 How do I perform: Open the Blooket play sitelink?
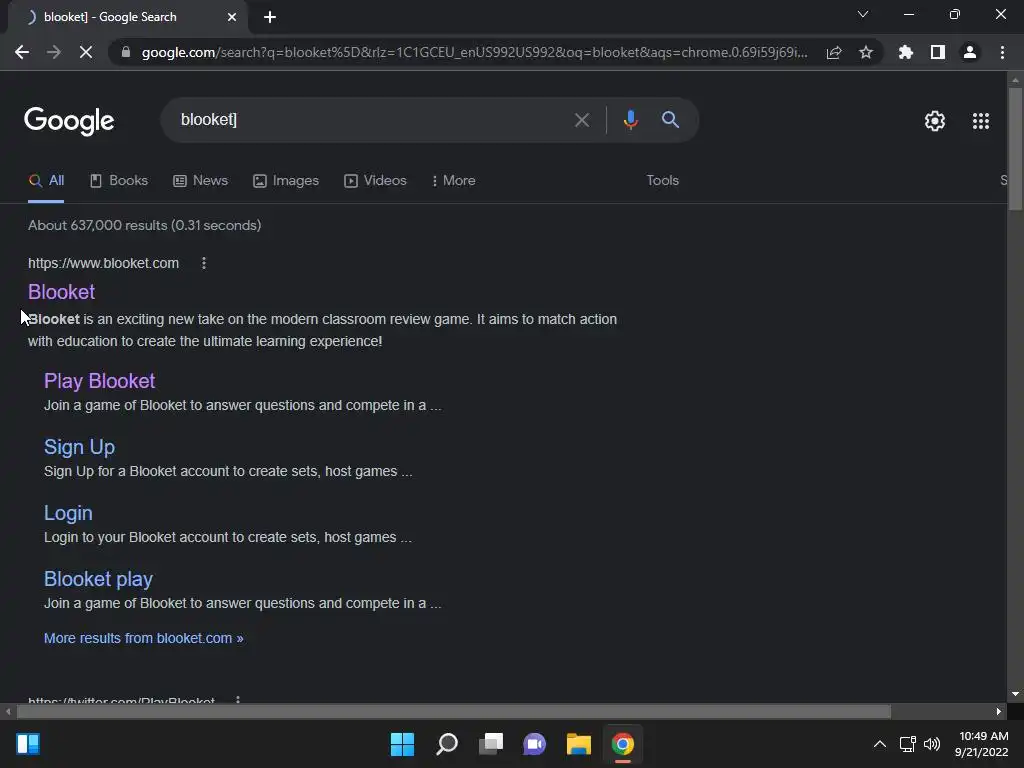click(x=98, y=579)
